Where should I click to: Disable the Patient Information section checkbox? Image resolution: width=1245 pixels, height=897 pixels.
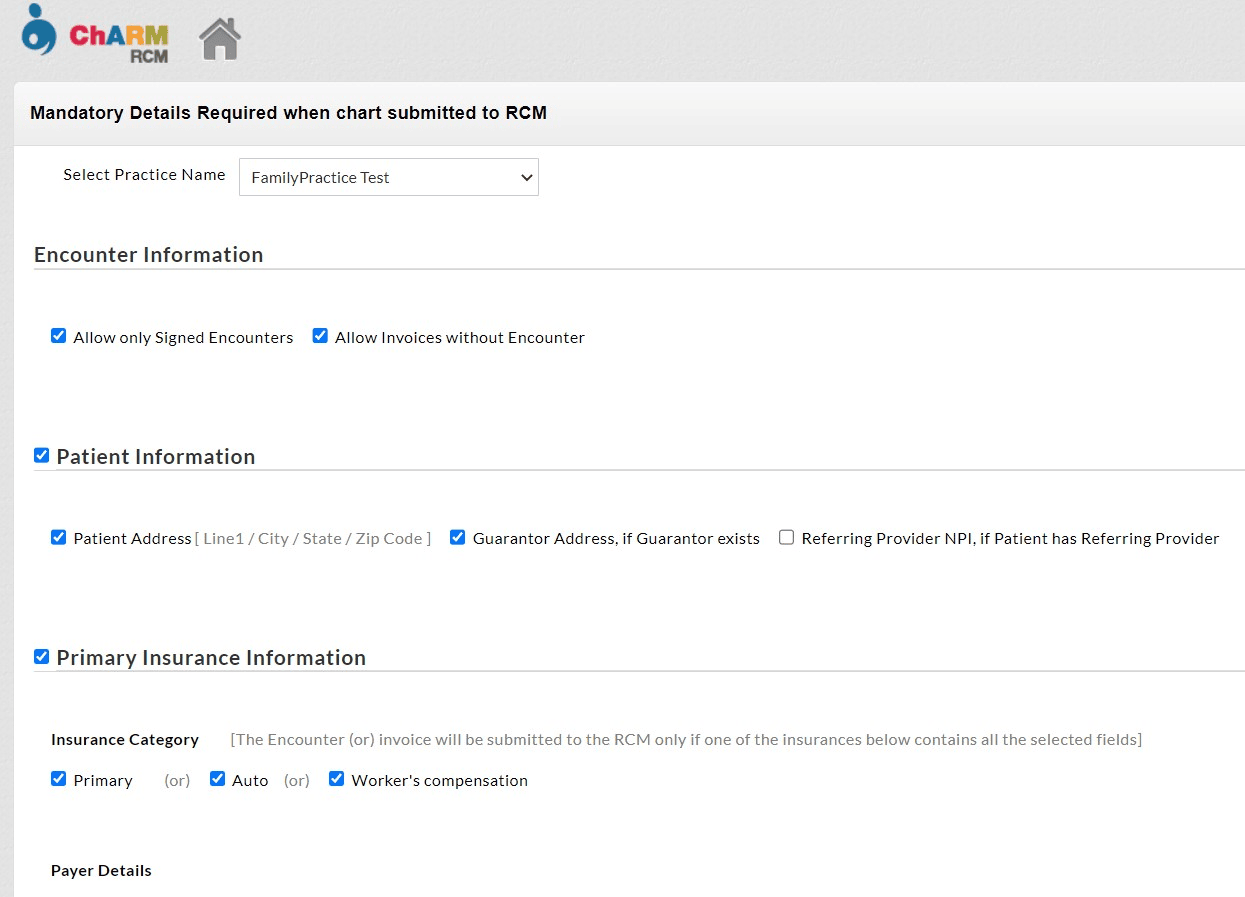coord(41,455)
